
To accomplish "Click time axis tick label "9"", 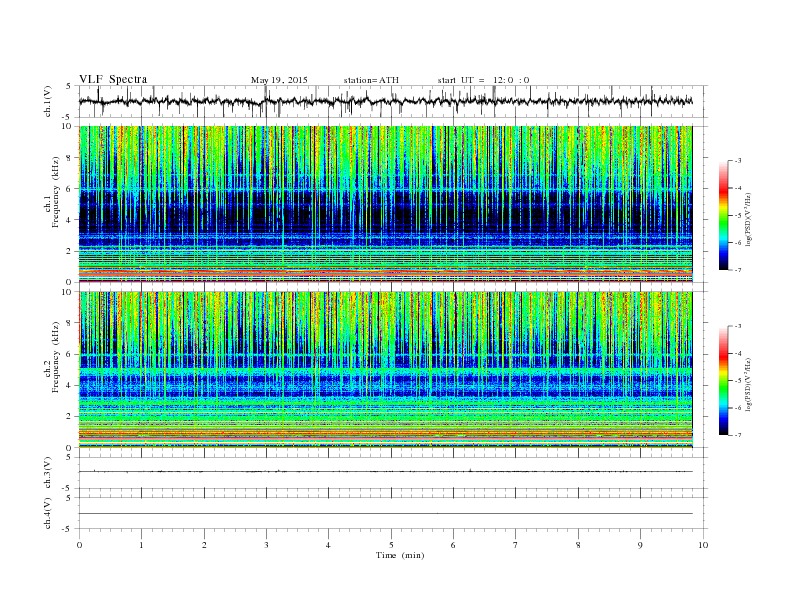I will coord(640,545).
